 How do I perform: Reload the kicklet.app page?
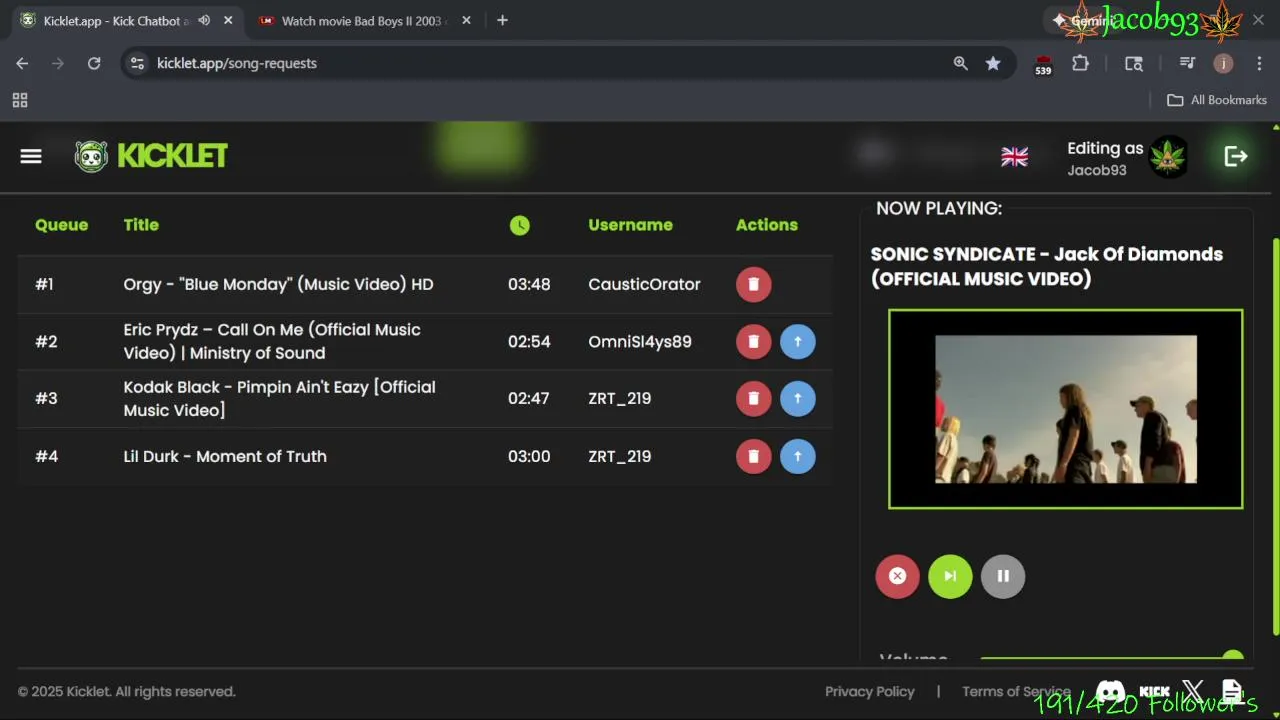point(94,63)
